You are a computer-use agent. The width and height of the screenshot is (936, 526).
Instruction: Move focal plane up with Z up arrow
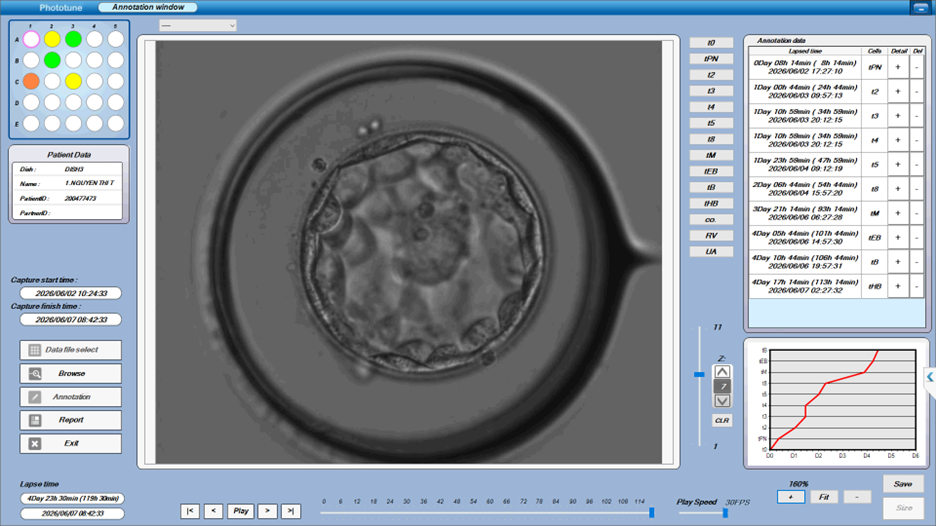point(722,372)
